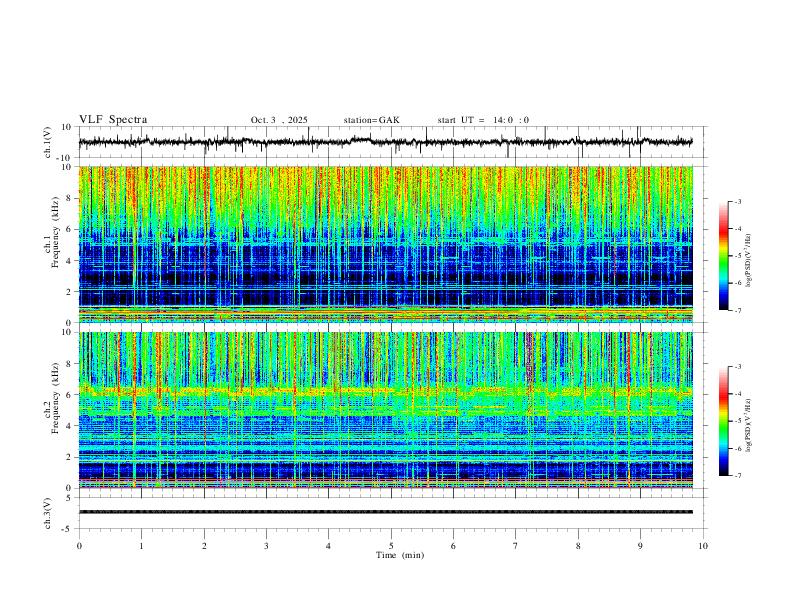Click the '-3' value on ch.1 colorbar
This screenshot has width=792, height=612.
737,201
